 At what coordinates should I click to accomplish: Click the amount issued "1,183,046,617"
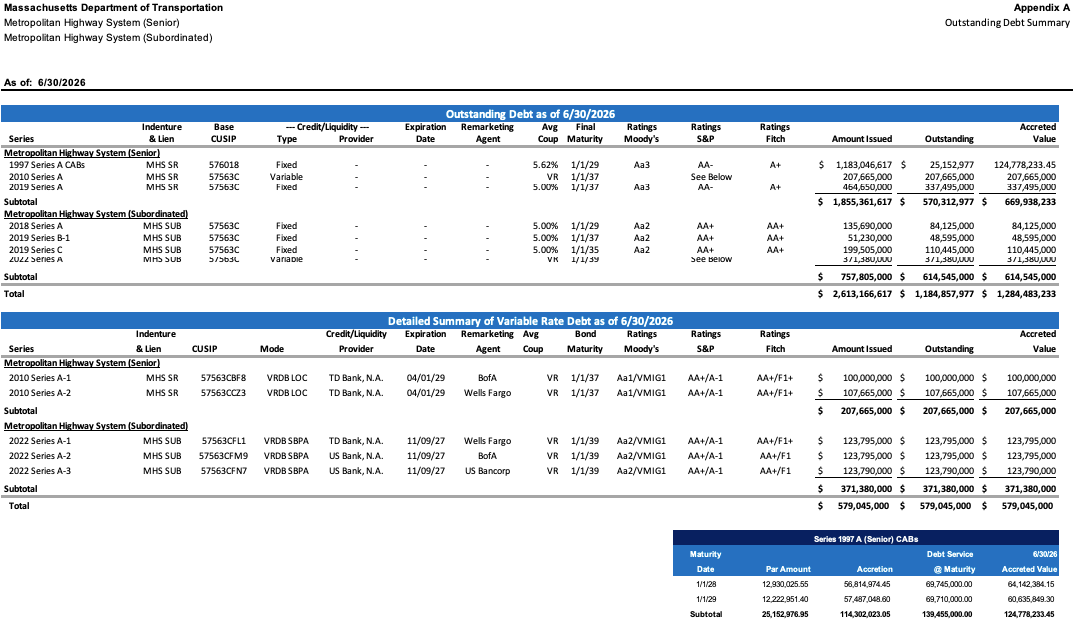pos(863,165)
